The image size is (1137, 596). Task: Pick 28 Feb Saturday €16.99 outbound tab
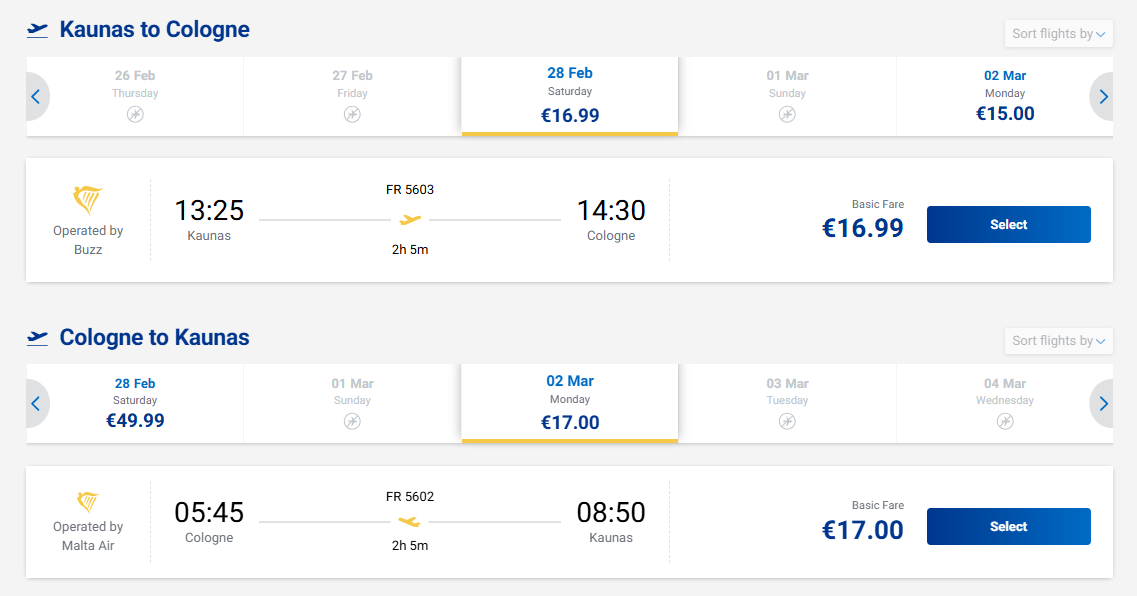click(x=570, y=96)
